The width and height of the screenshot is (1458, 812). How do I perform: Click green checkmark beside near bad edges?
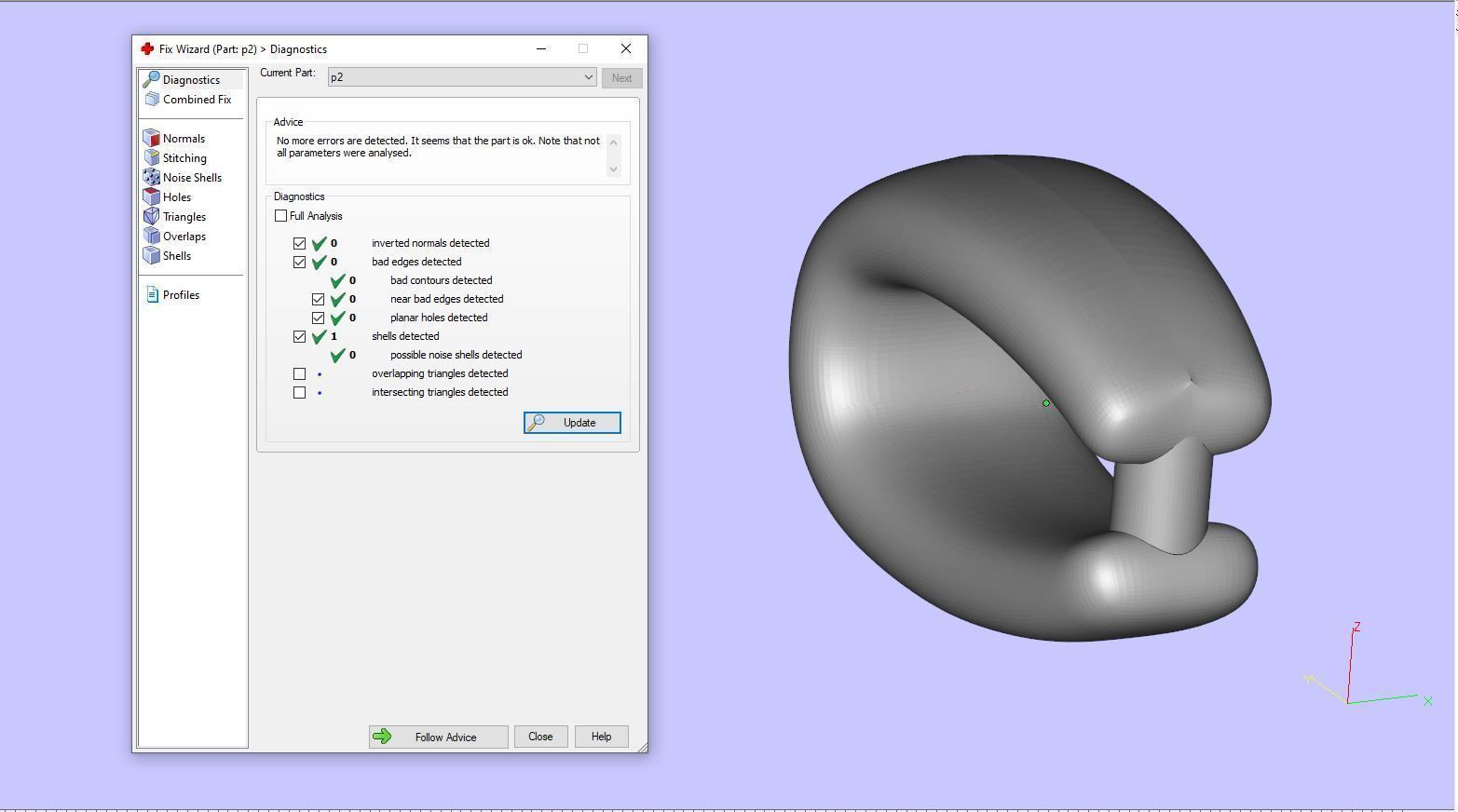point(337,300)
